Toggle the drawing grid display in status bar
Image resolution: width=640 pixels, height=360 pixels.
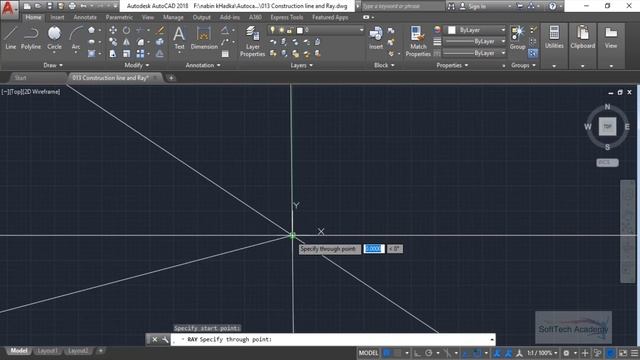tap(387, 353)
